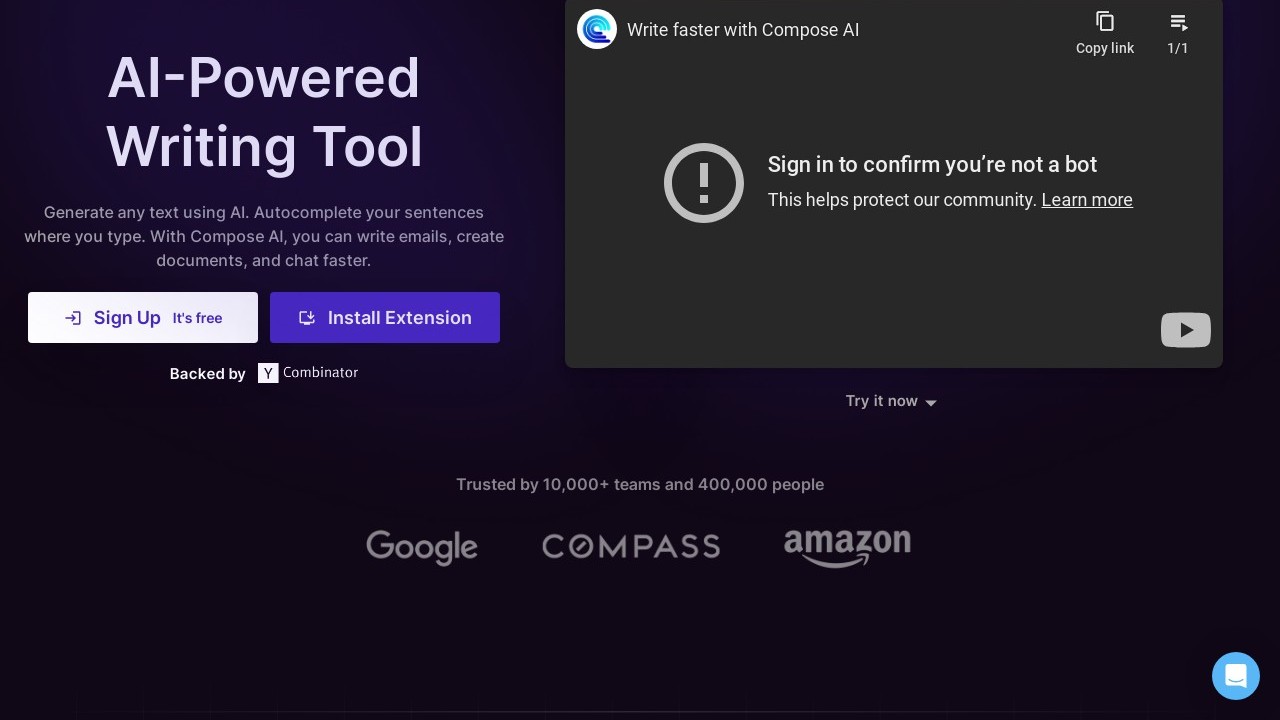Viewport: 1280px width, 720px height.
Task: Click the exclamation warning icon in the video
Action: tap(704, 183)
